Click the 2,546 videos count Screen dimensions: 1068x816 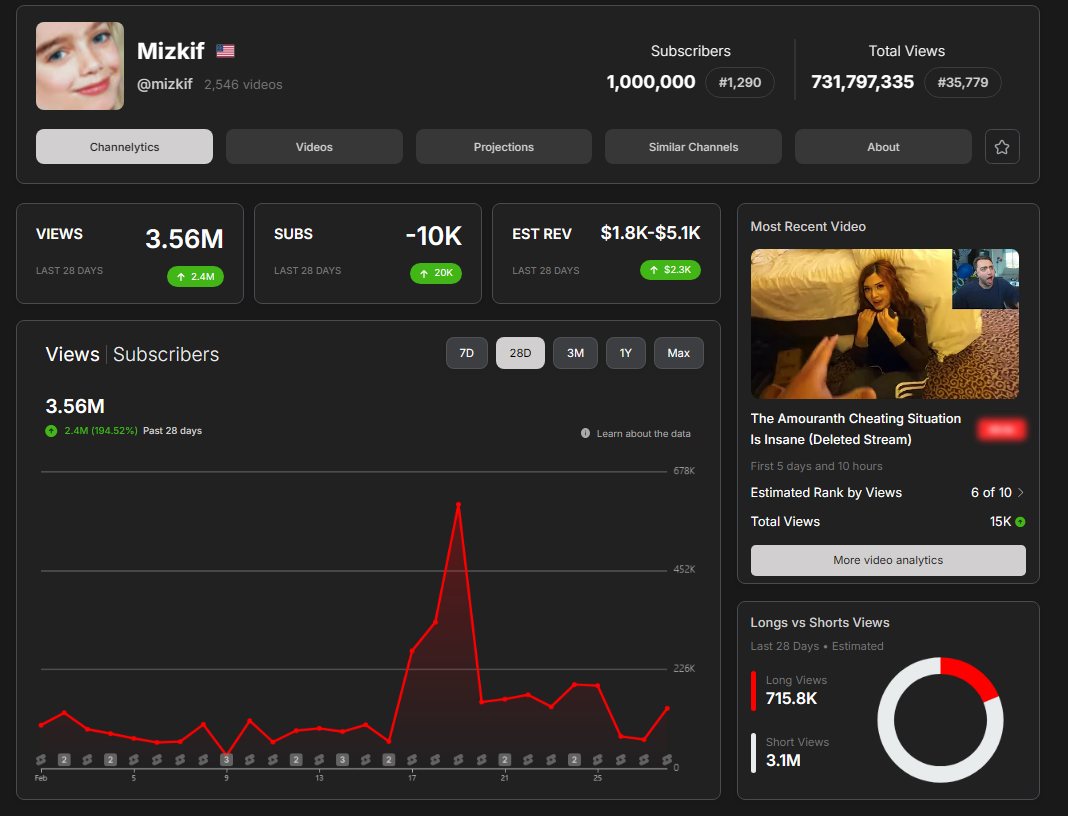tap(243, 84)
